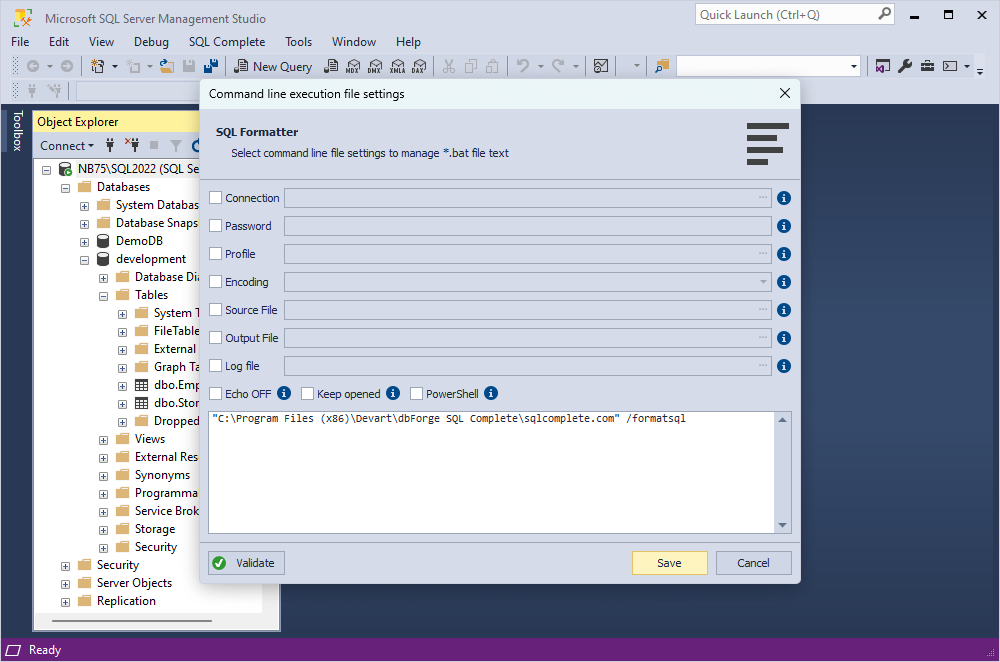
Task: Click info icon beside Echo OFF
Action: tap(284, 393)
